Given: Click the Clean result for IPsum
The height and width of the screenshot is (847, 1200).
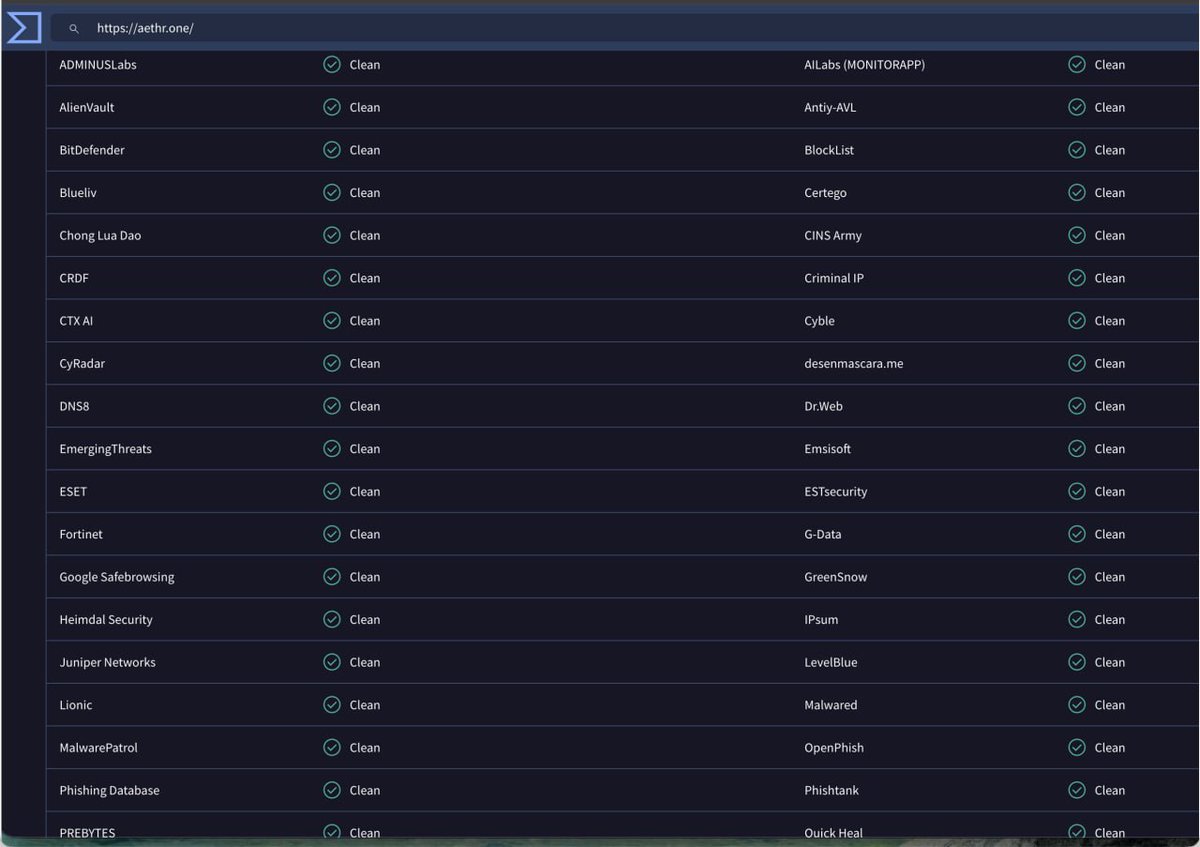Looking at the screenshot, I should 1110,620.
